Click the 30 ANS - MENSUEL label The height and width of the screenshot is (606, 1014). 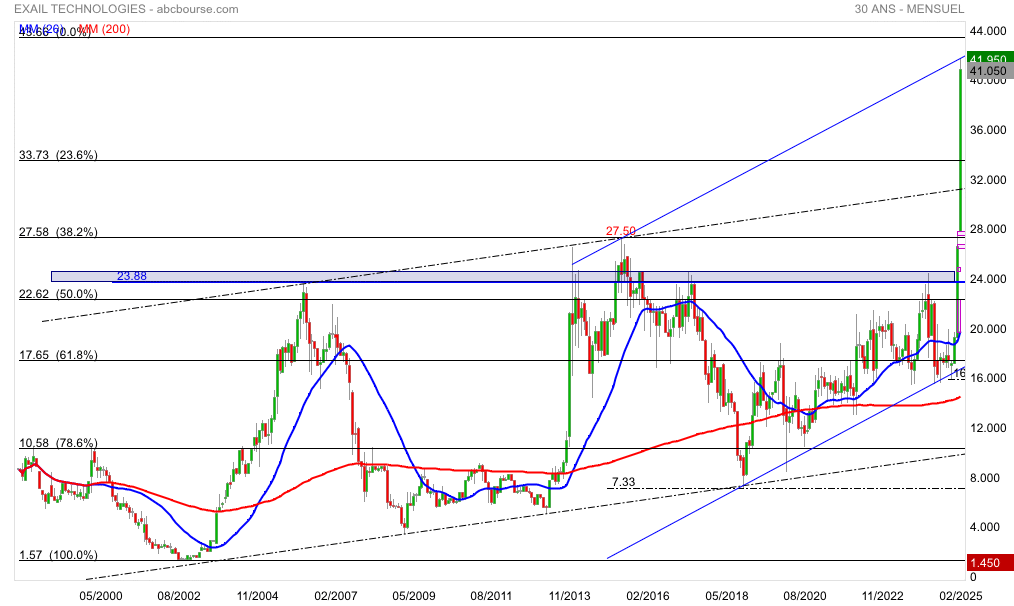tap(909, 9)
